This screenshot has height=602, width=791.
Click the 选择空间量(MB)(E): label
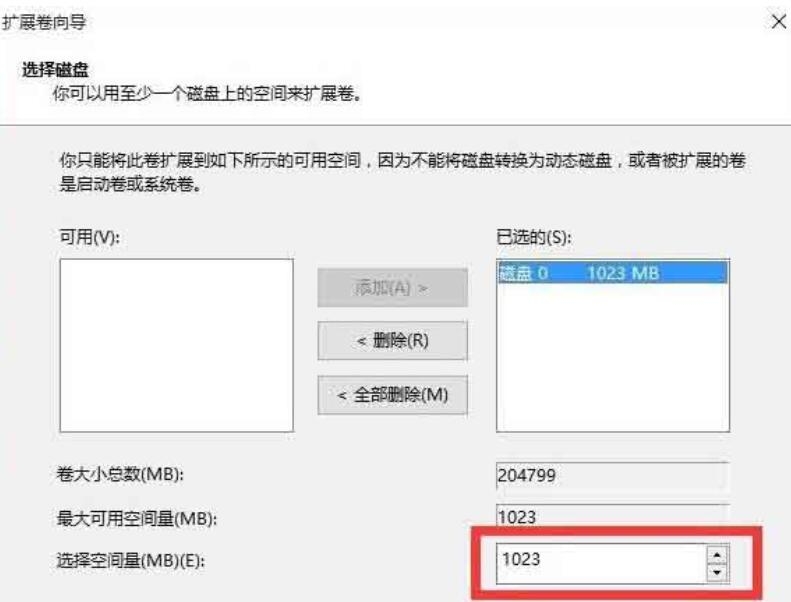[x=131, y=560]
